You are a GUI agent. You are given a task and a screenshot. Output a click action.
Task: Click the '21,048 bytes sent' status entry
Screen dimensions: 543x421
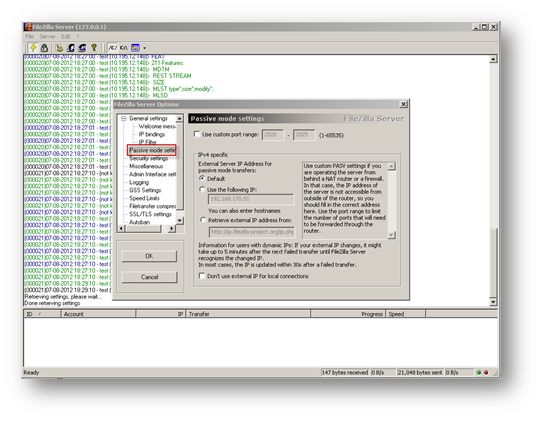click(420, 373)
